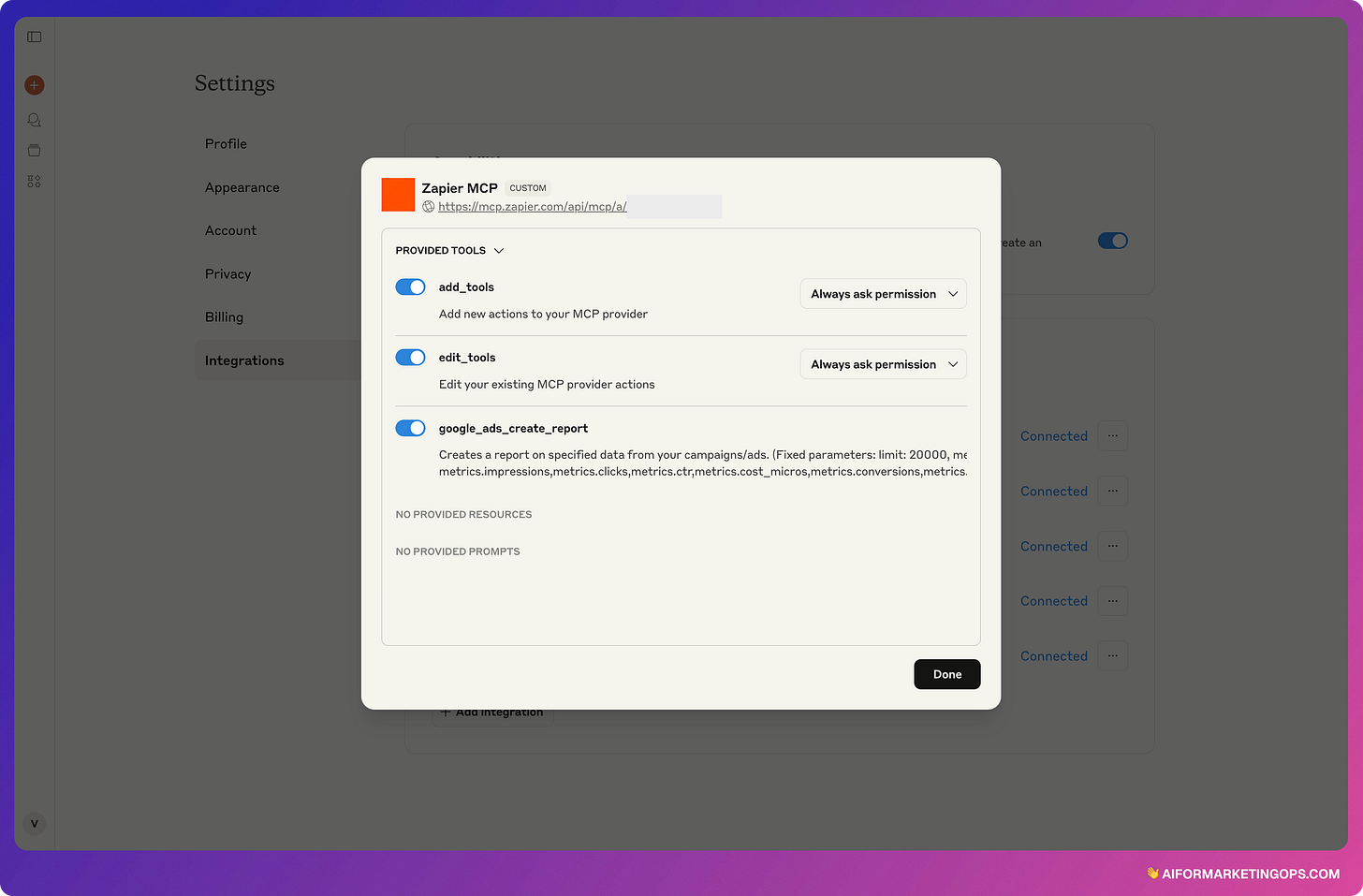Open the Profile settings tab
Screen dimensions: 1363x896
pos(227,143)
